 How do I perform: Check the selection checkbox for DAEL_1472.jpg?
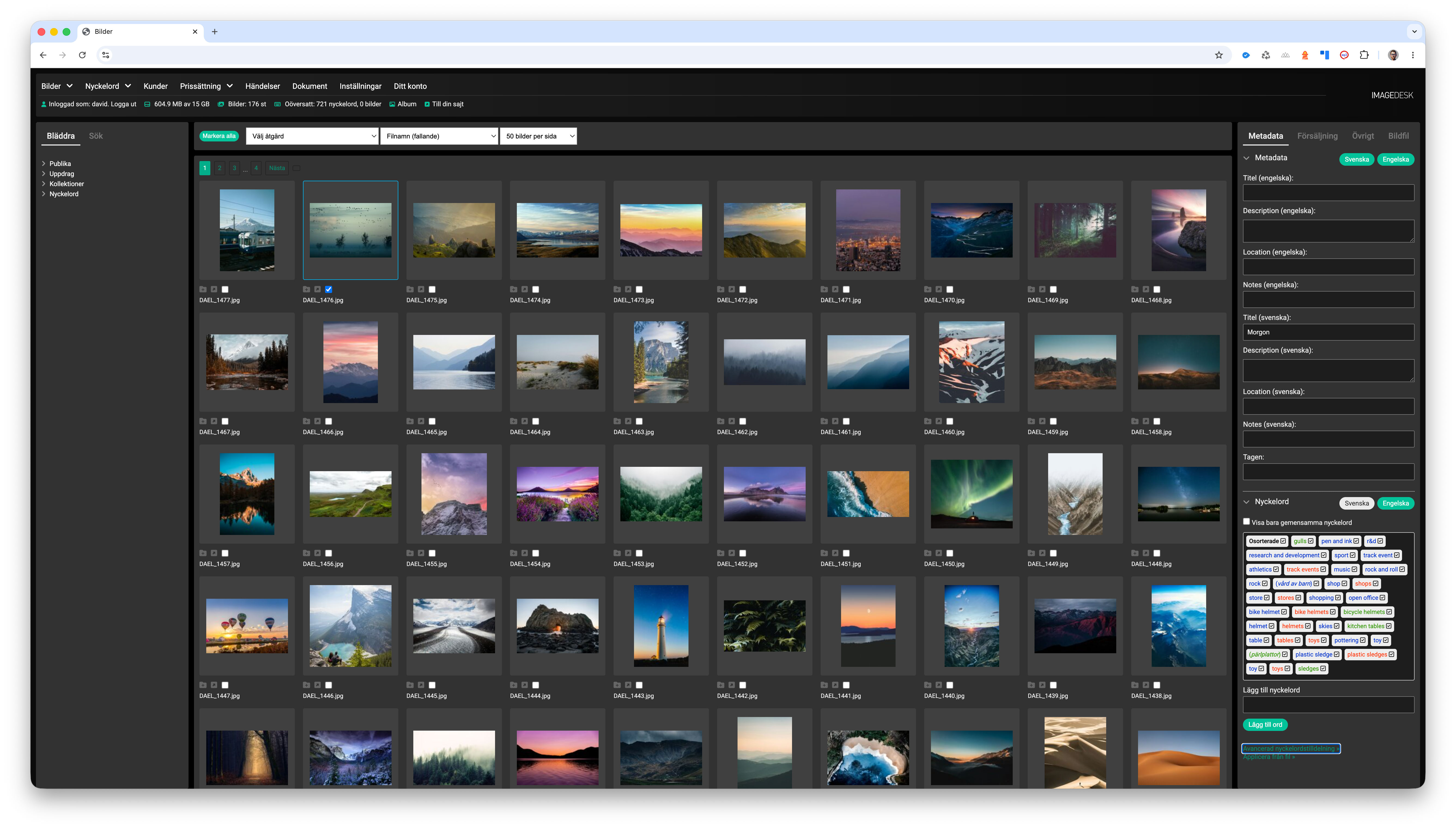click(743, 289)
